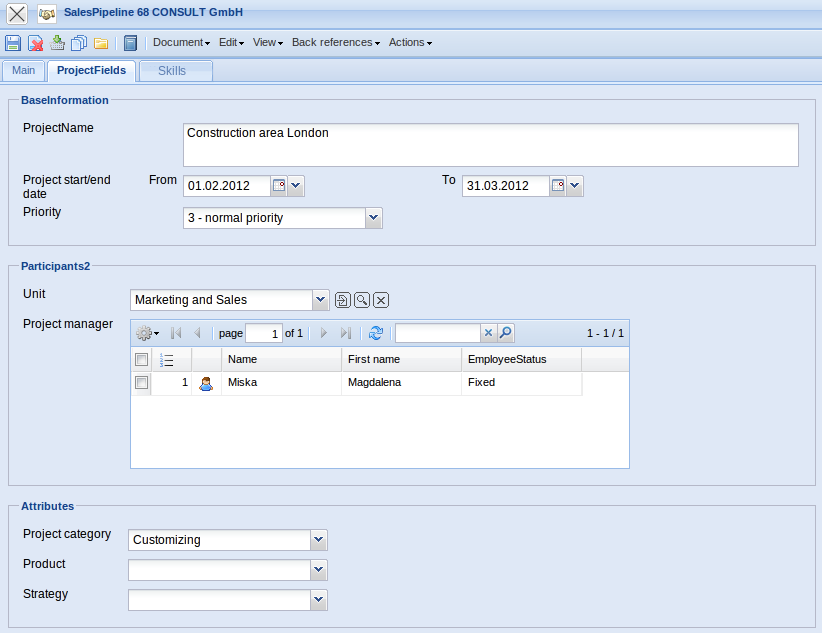
Task: Click the Save disk icon in toolbar
Action: click(x=13, y=43)
